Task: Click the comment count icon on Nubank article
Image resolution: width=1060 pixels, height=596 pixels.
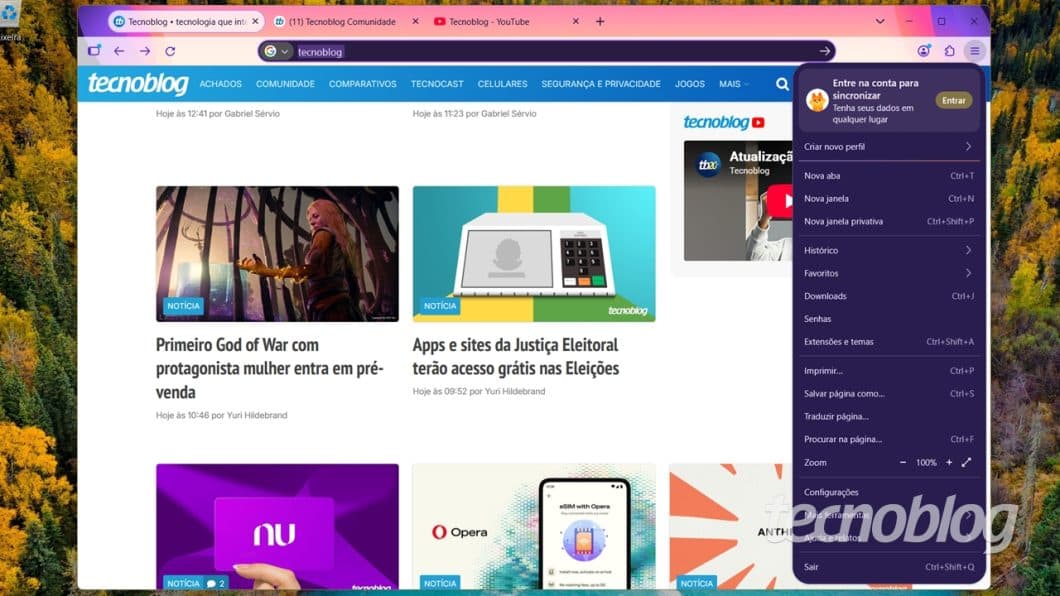Action: click(216, 583)
